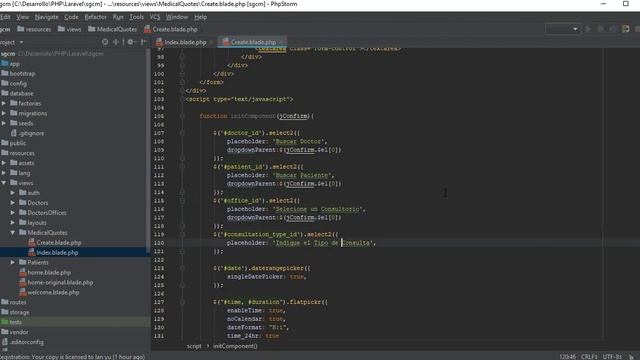
Task: Select home.blade.php file
Action: pos(45,273)
